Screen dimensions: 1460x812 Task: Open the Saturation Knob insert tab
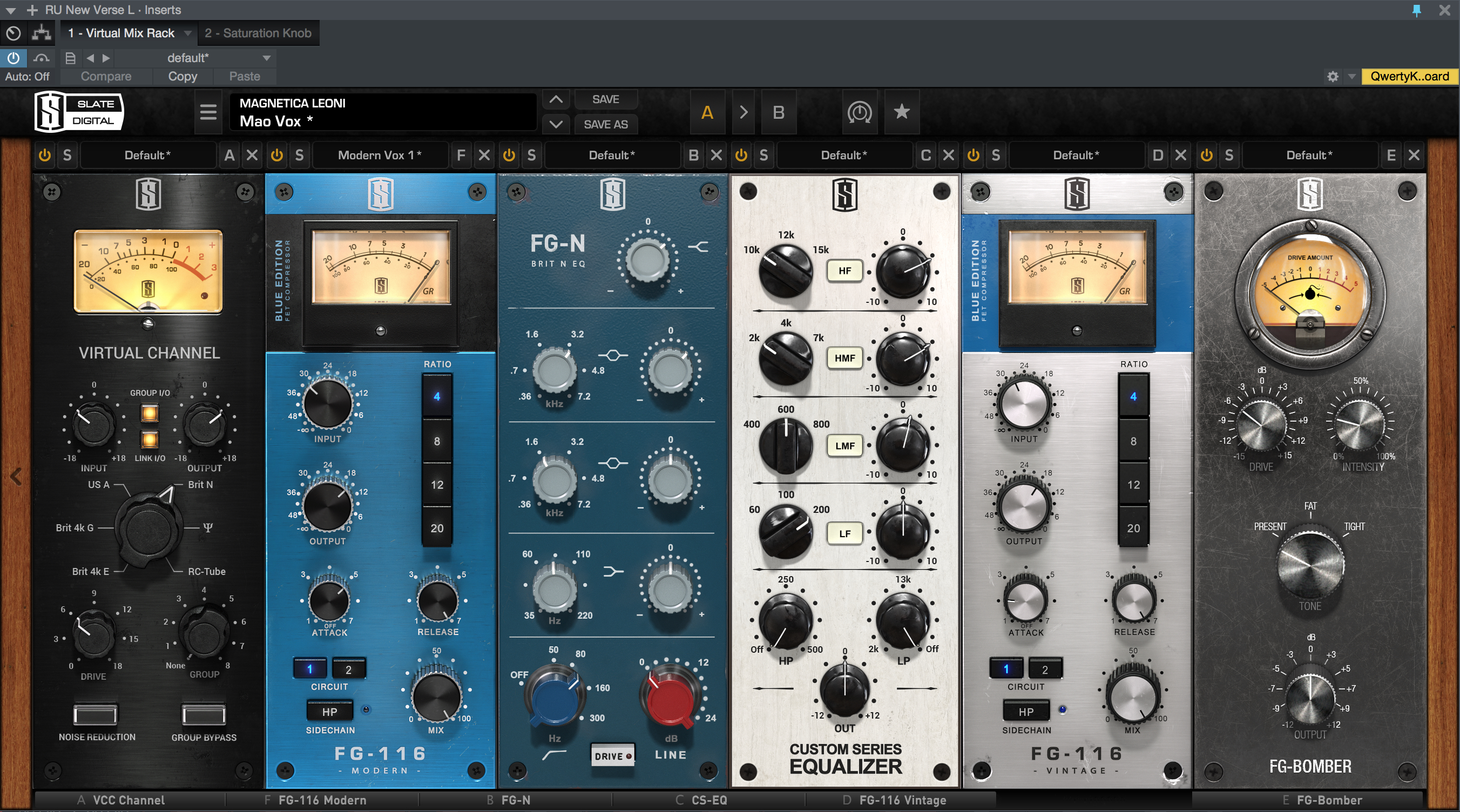[x=258, y=33]
